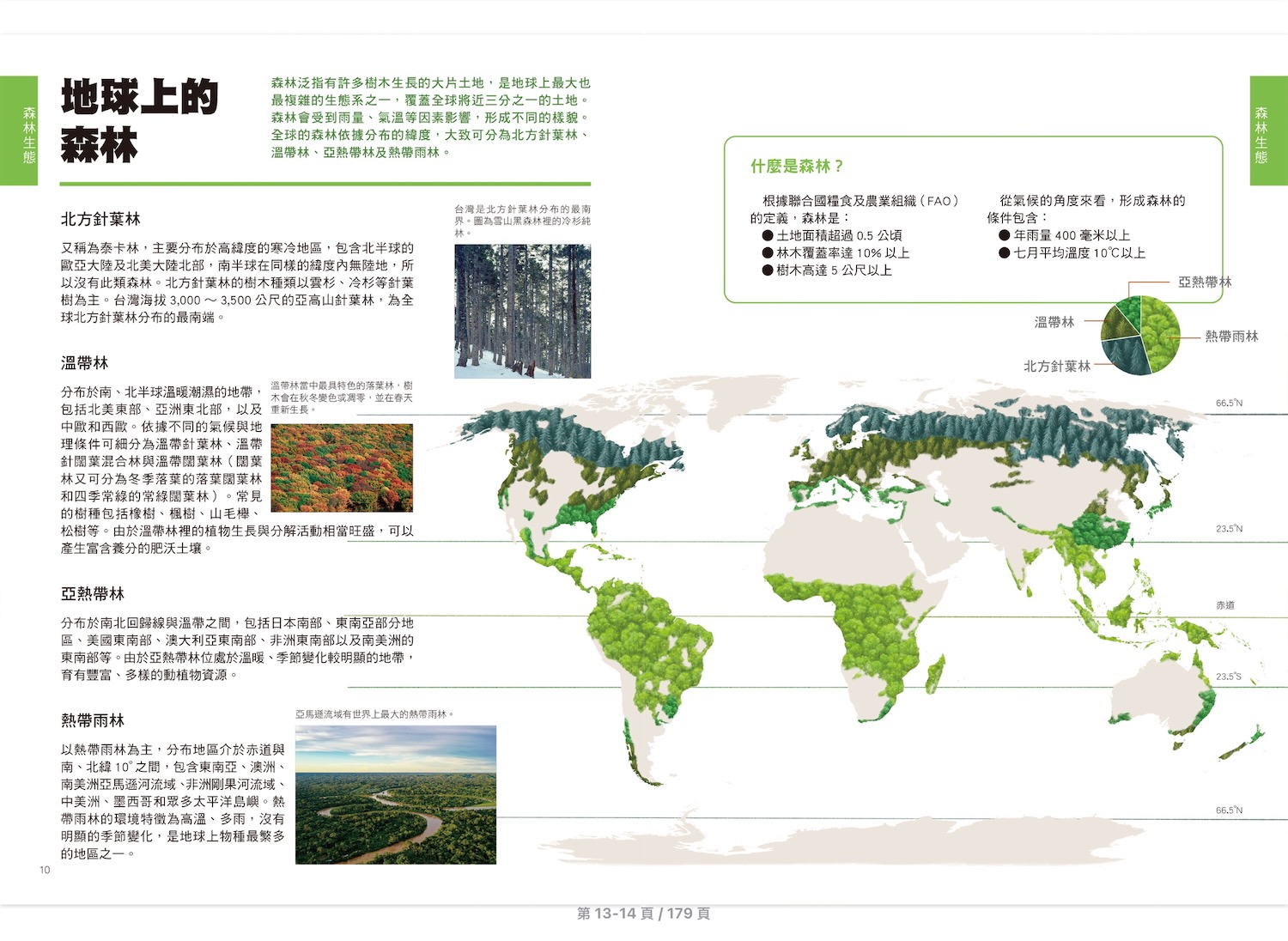Click the 熱帶雨林 section heading on the left
The image size is (1288, 941).
click(x=93, y=720)
